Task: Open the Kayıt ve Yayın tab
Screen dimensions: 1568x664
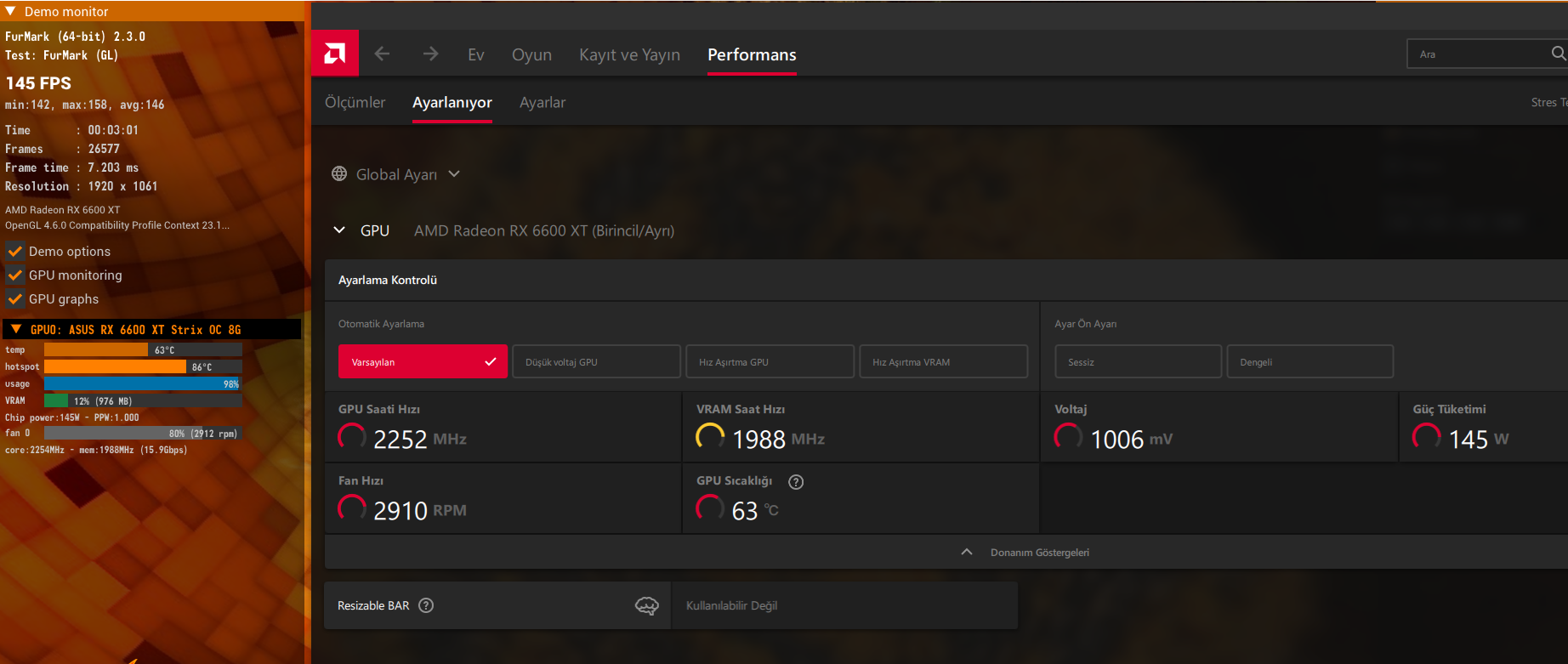Action: tap(629, 54)
